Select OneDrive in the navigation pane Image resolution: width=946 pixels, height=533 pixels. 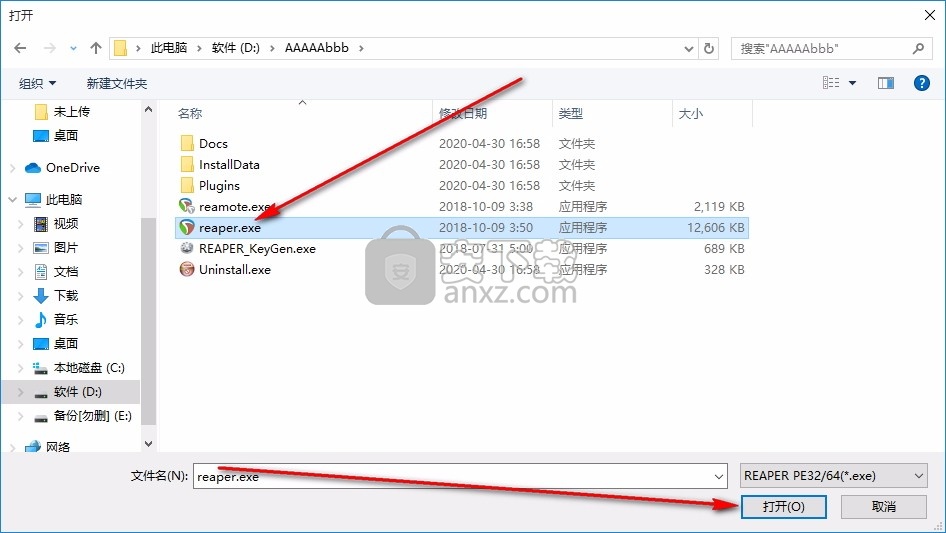tap(73, 168)
